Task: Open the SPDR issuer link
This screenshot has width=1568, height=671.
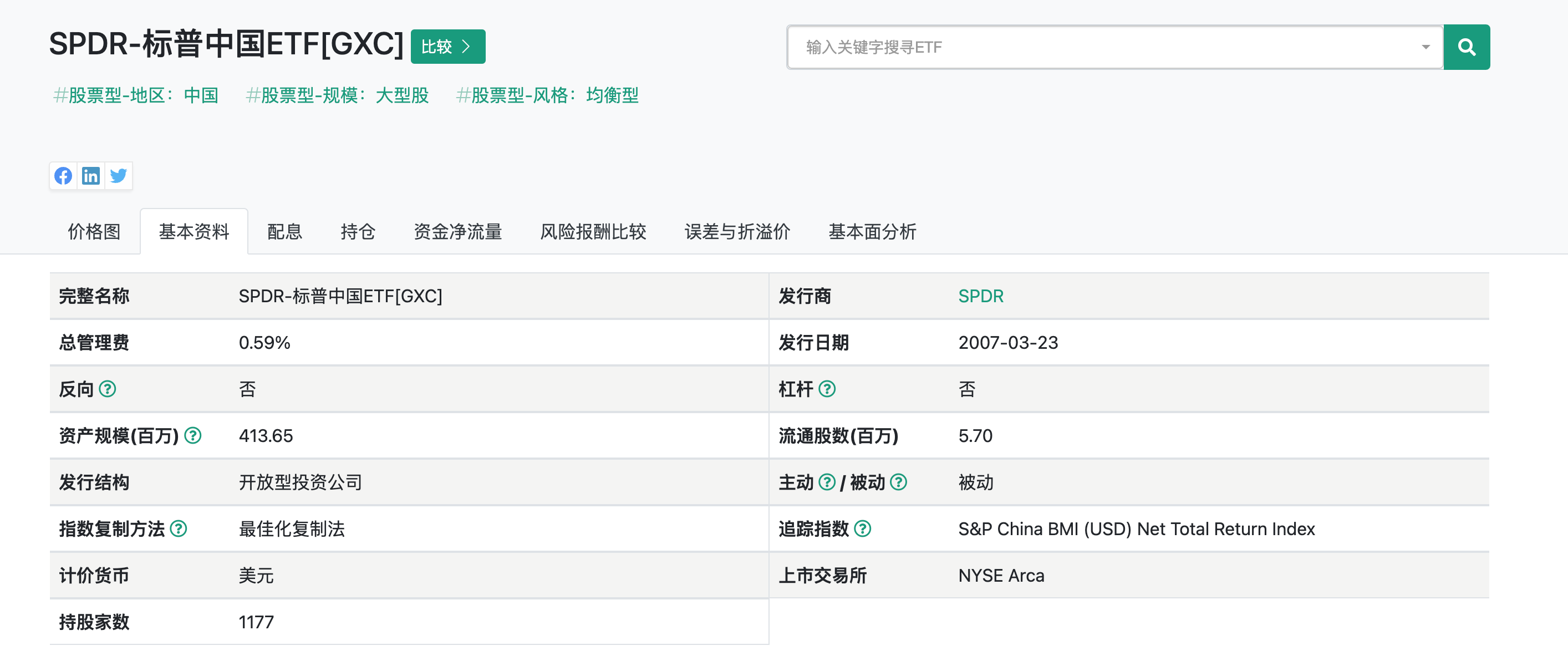Action: (x=981, y=297)
